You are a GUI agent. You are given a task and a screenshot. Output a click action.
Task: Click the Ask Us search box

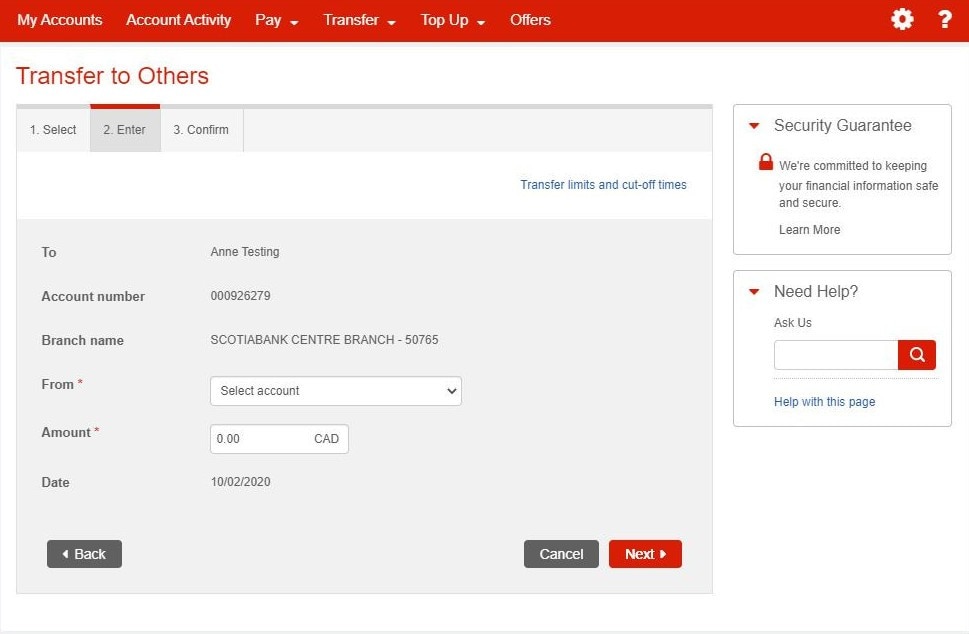(835, 354)
